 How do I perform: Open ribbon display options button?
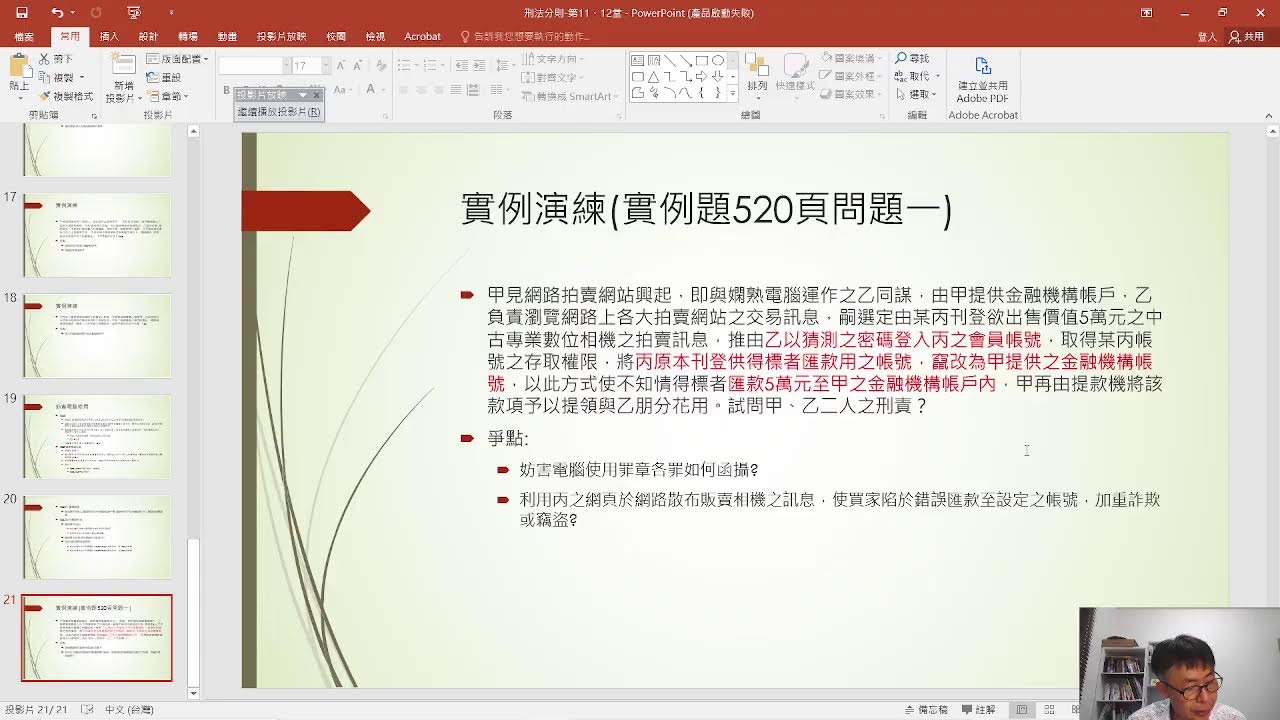(1146, 13)
